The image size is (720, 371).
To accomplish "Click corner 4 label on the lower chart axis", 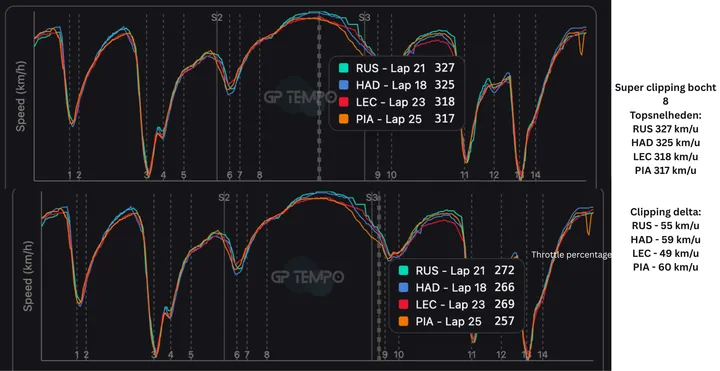I will click(170, 355).
